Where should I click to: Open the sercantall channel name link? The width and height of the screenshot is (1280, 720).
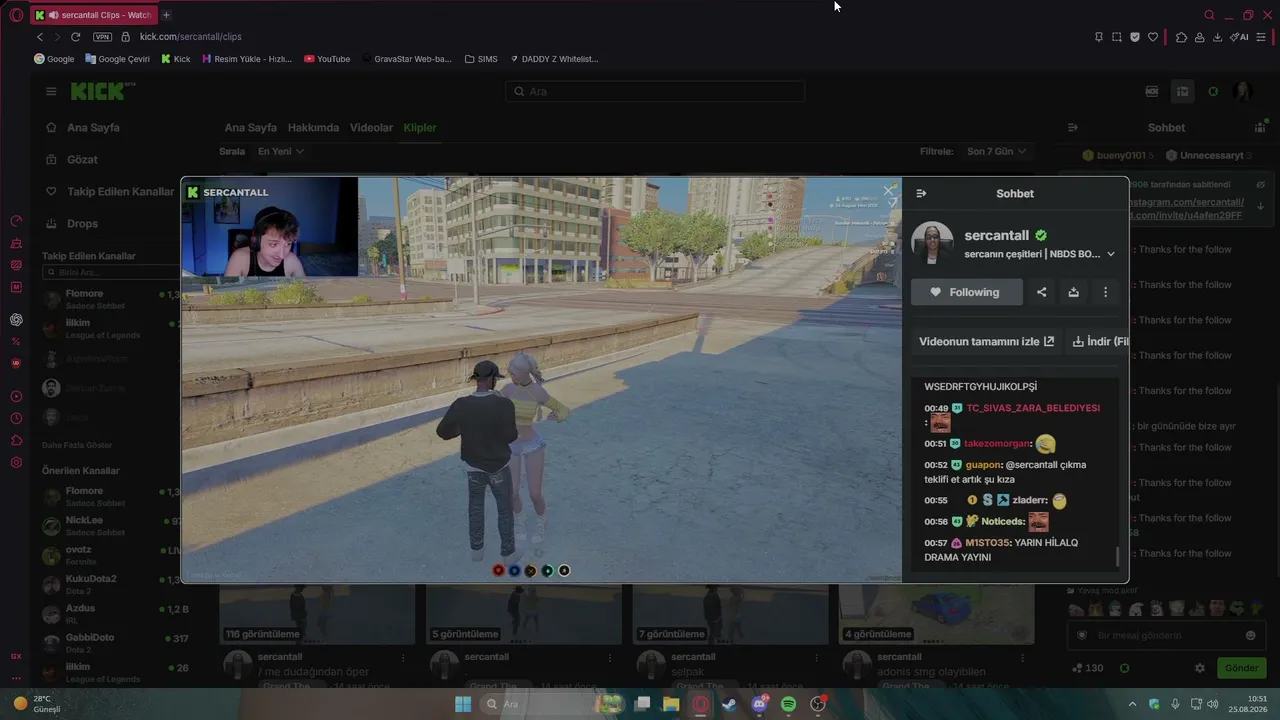(x=996, y=235)
